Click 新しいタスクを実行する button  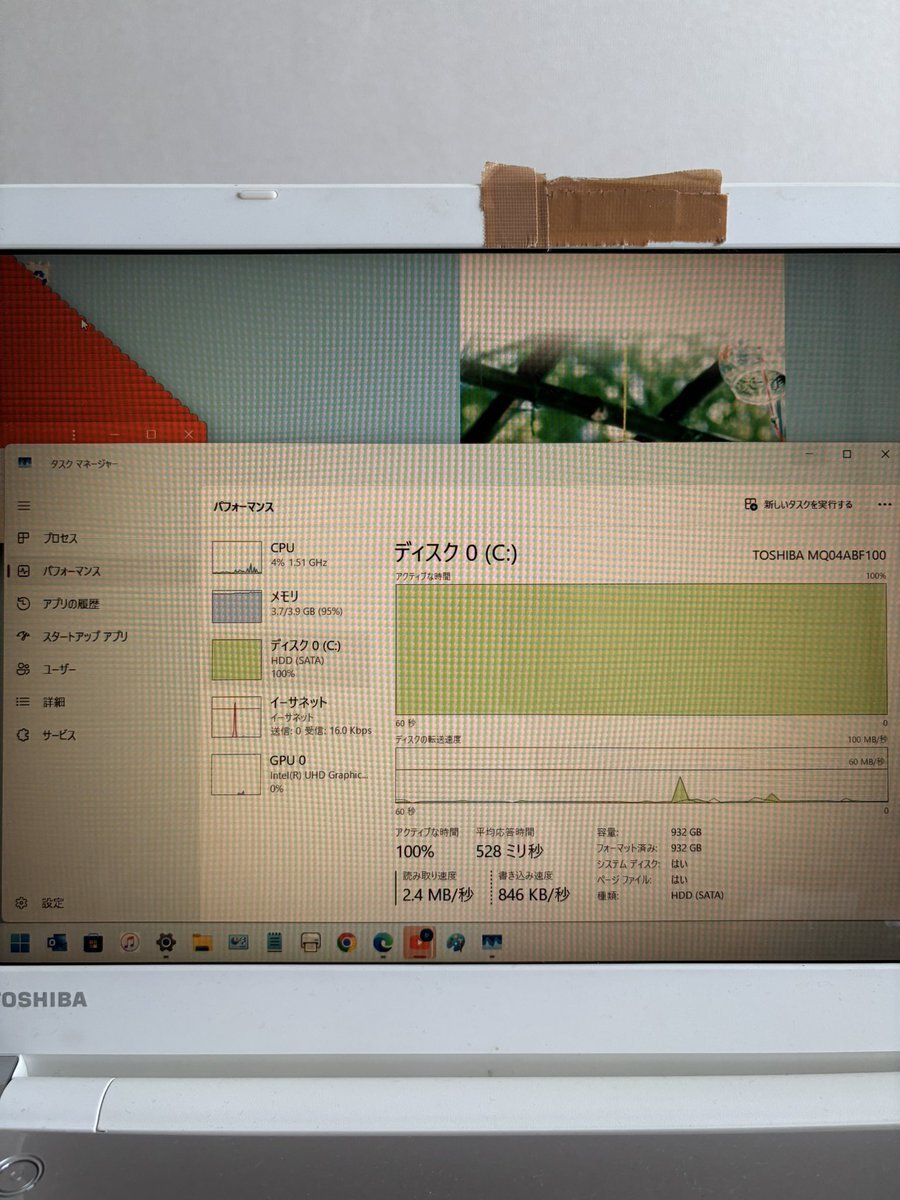click(799, 505)
